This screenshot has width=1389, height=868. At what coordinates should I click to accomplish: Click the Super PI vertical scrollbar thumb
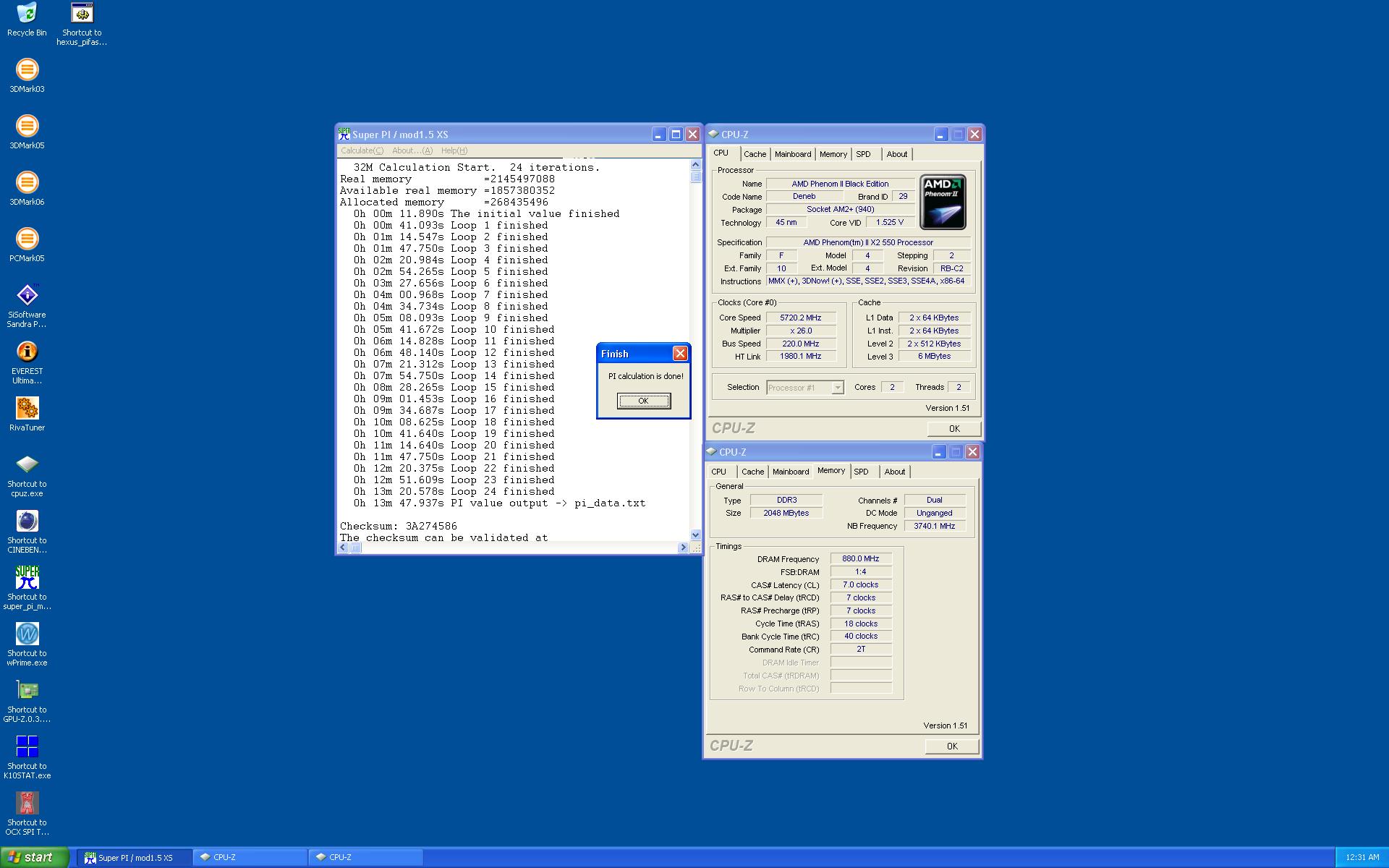coord(695,176)
